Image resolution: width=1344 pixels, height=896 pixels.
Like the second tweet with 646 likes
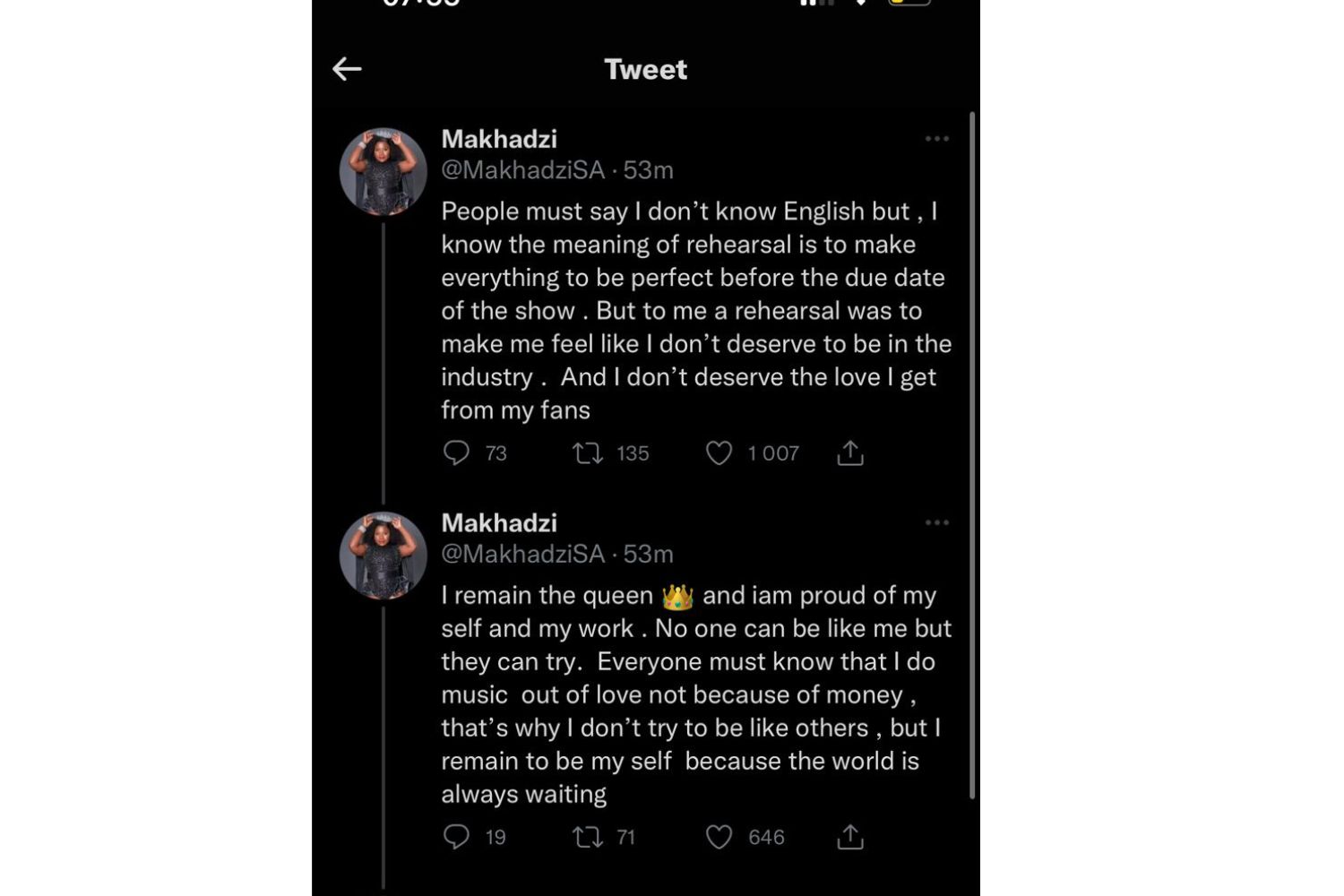(719, 837)
